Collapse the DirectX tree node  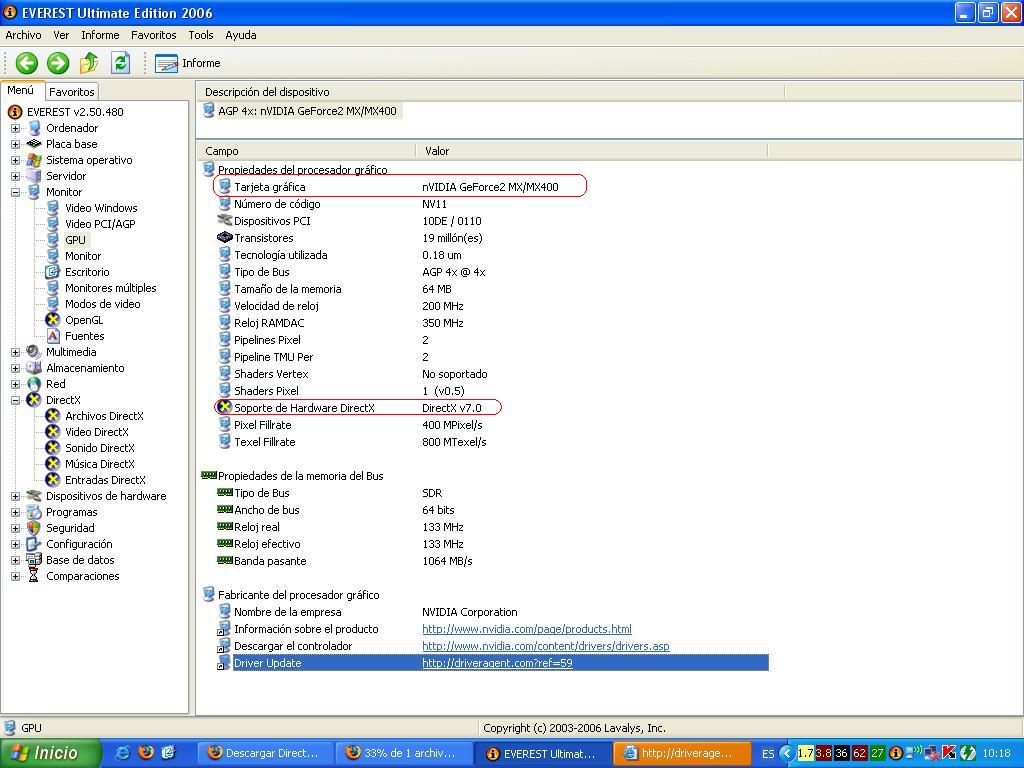[x=15, y=400]
